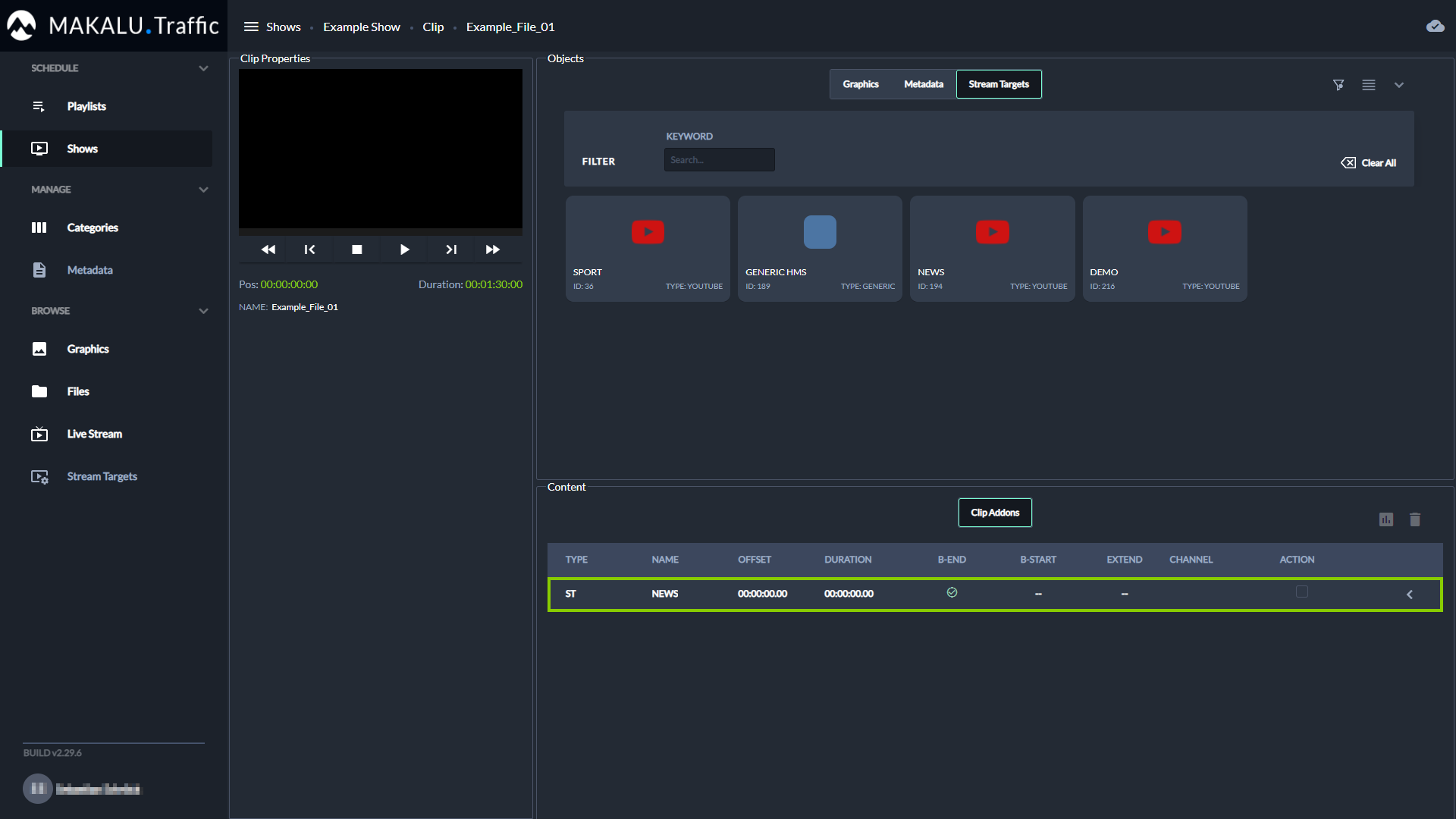The image size is (1456, 819).
Task: Collapse the Schedule sidebar section
Action: pos(203,68)
